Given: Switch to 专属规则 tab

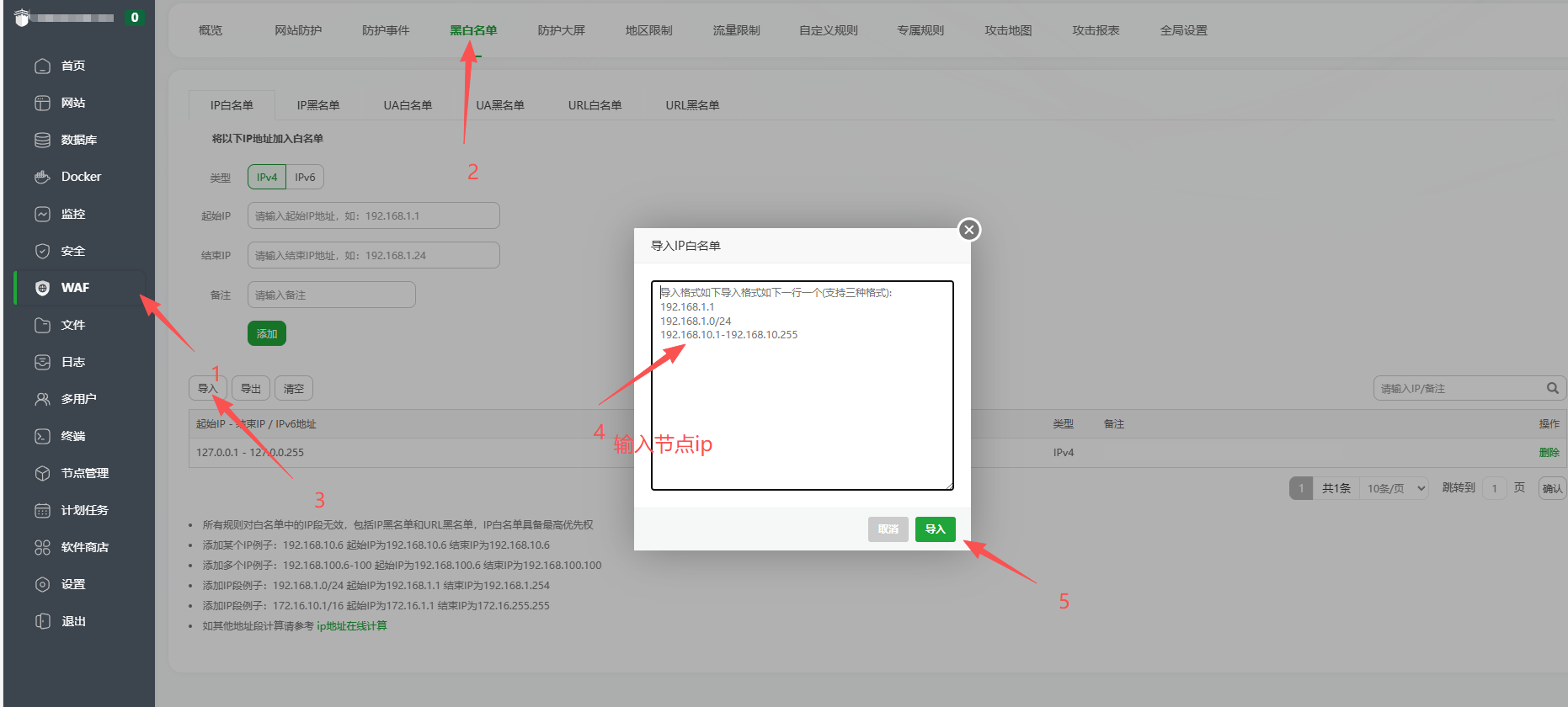Looking at the screenshot, I should [920, 30].
